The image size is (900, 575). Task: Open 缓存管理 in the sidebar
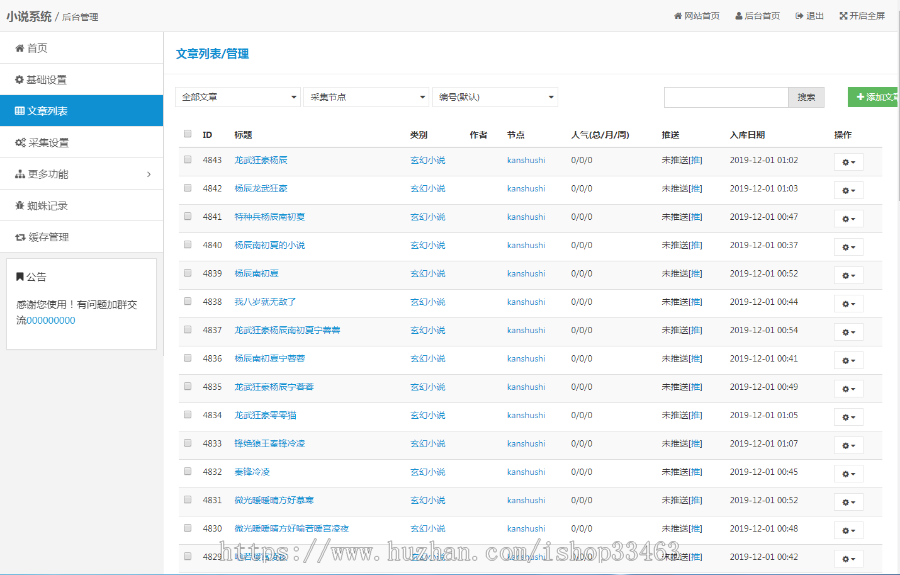coord(82,237)
